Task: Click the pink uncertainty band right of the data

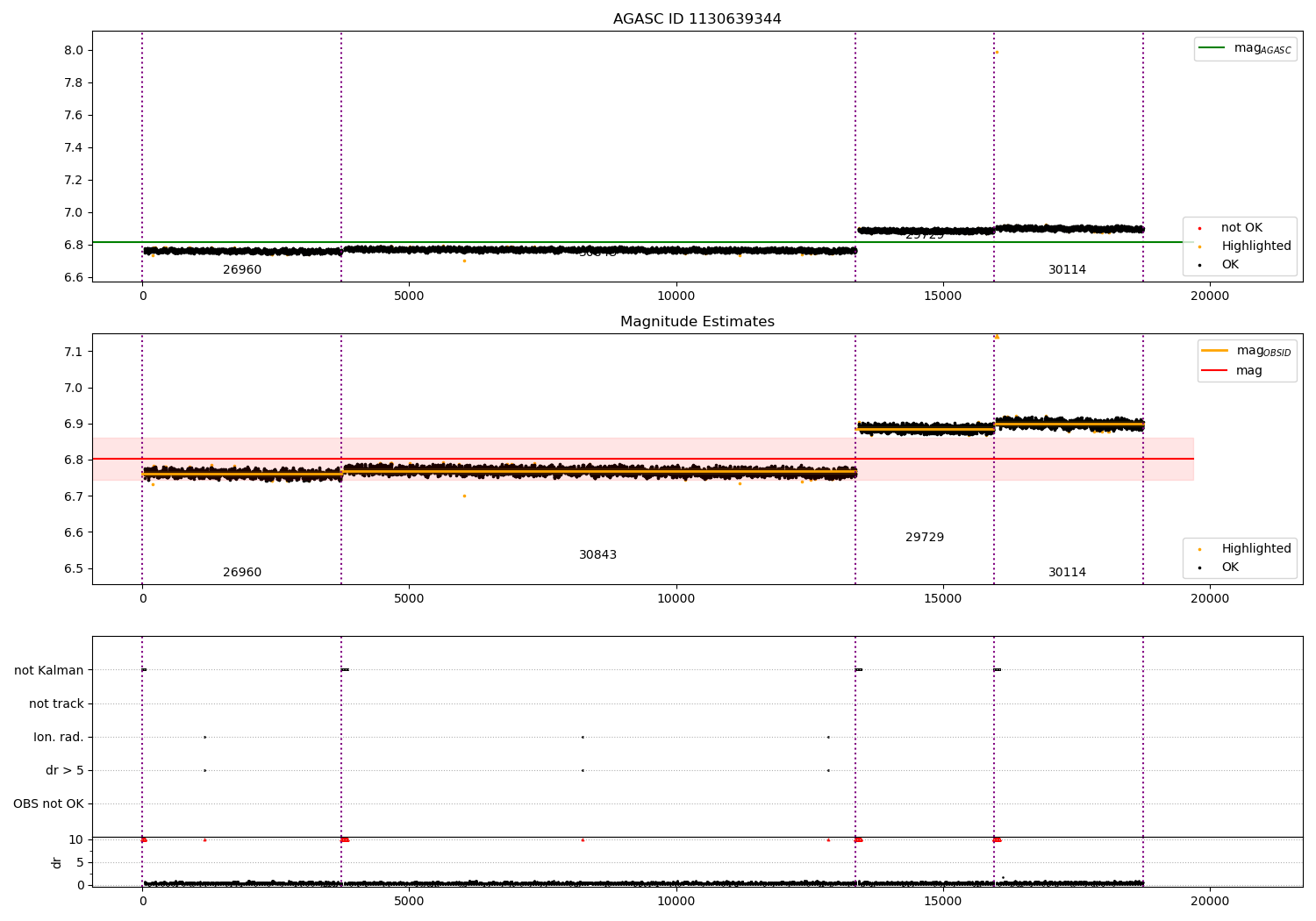Action: point(1169,459)
